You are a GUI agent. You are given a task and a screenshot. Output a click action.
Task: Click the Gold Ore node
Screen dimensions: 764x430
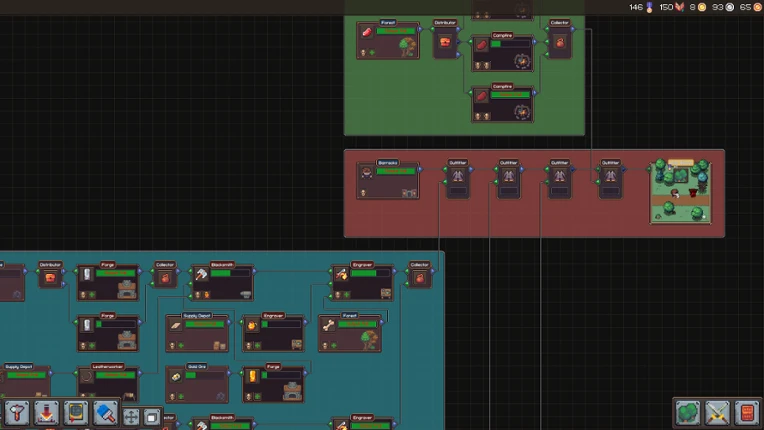(197, 384)
